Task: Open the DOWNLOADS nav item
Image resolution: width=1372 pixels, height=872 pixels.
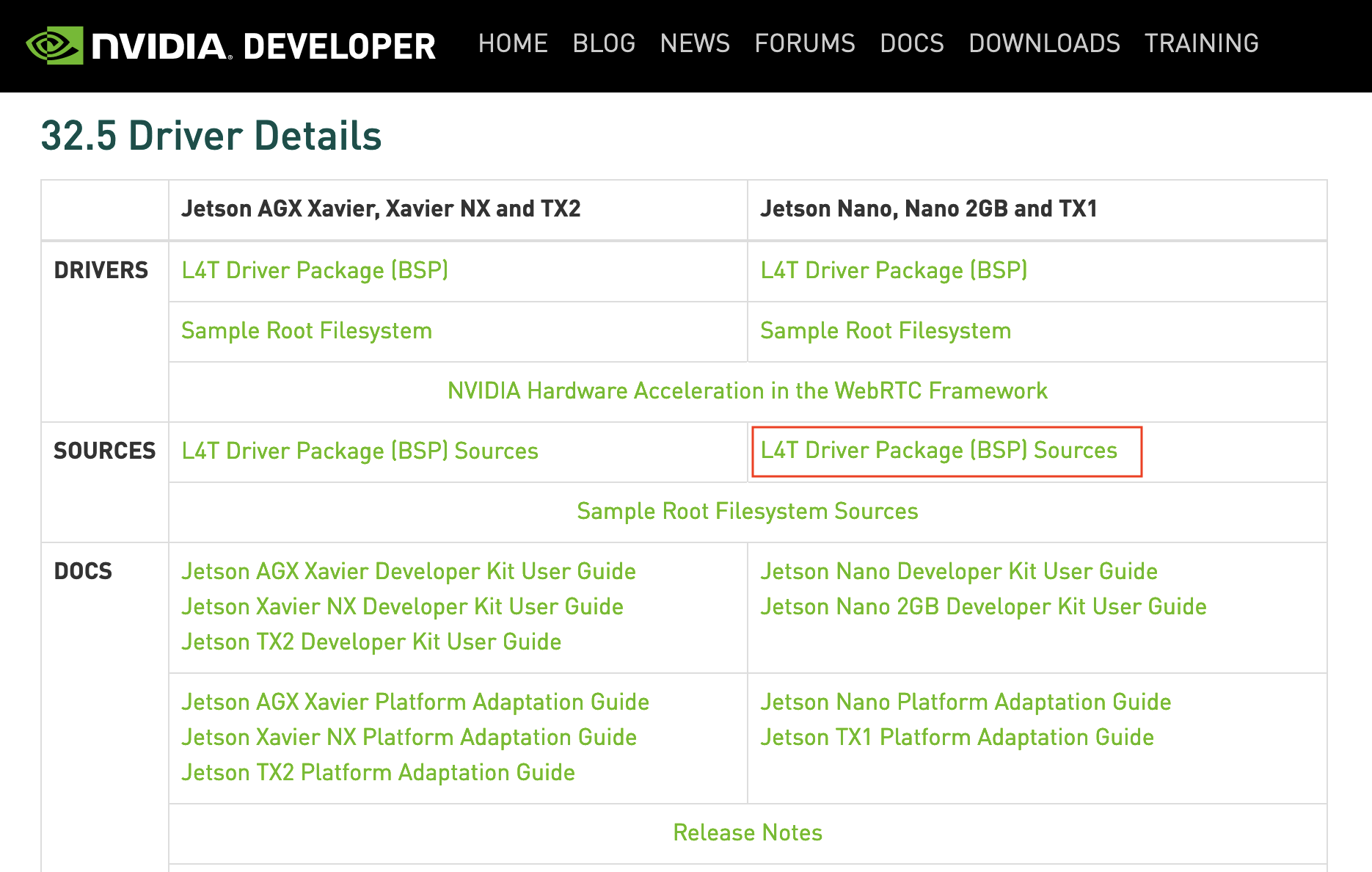Action: click(x=1044, y=43)
